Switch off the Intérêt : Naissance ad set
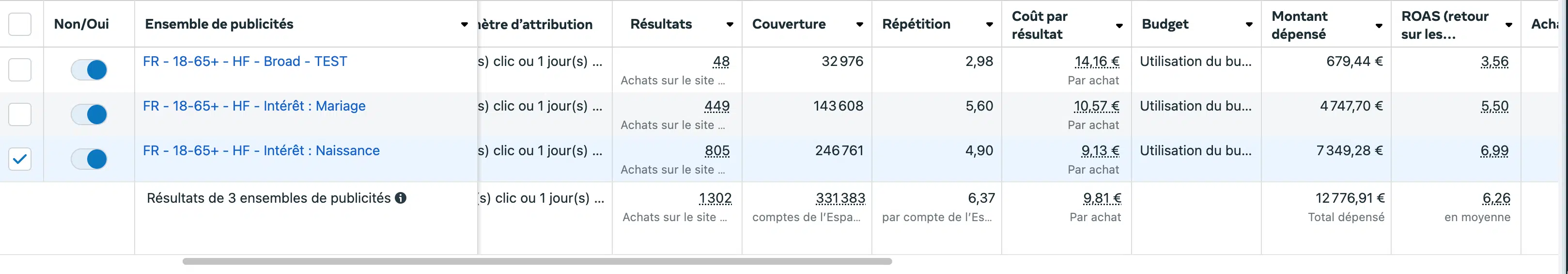 point(89,159)
